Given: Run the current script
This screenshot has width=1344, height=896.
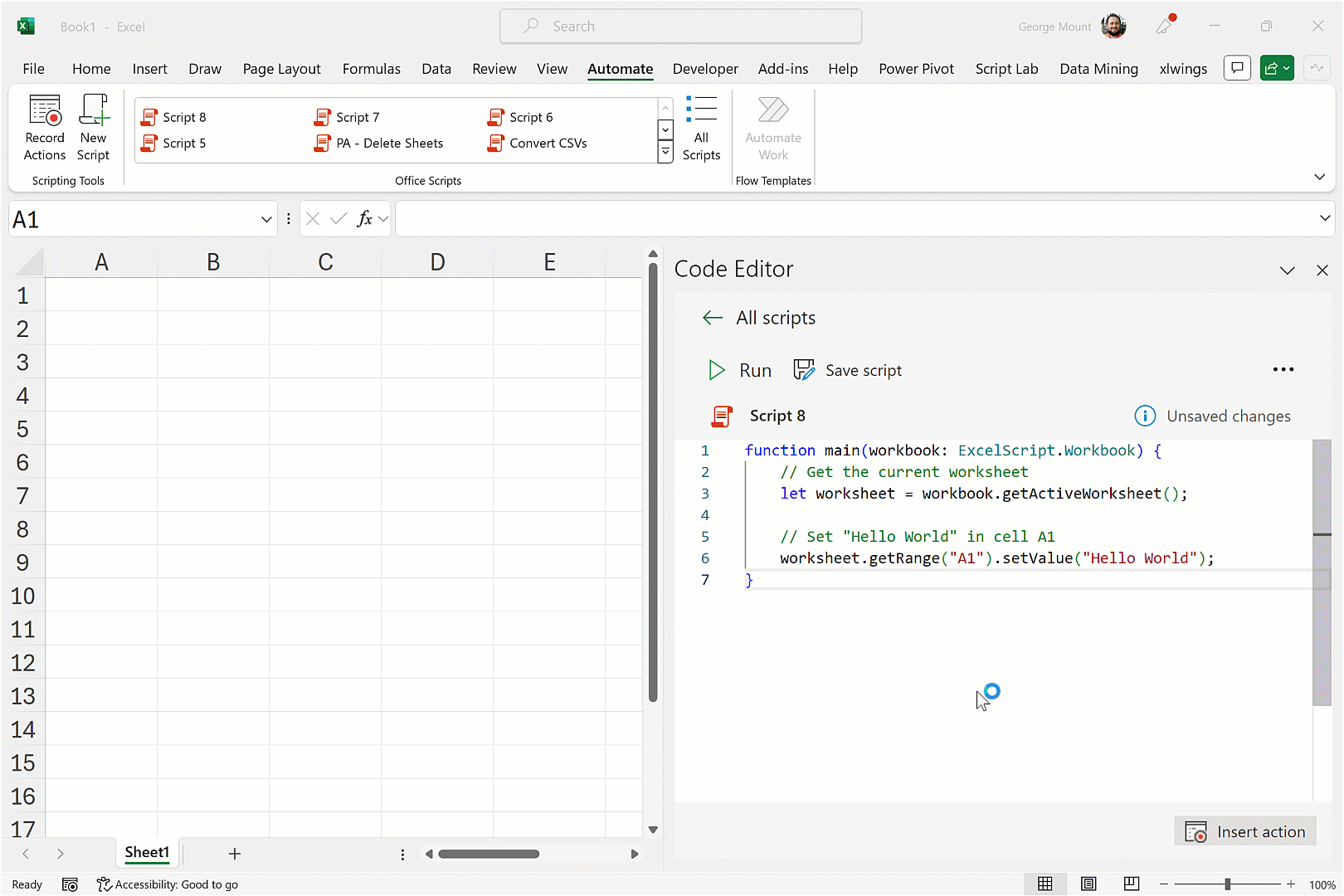Looking at the screenshot, I should point(739,371).
